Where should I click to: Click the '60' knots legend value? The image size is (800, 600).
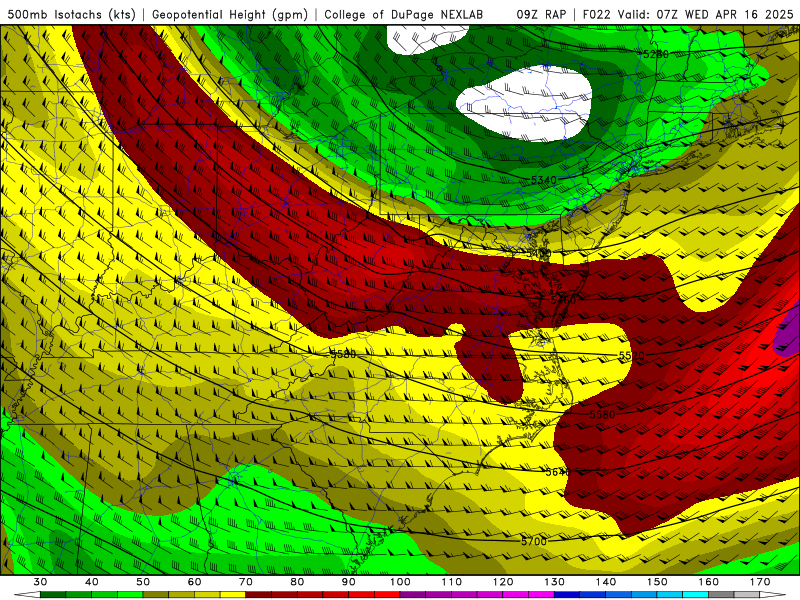click(x=194, y=582)
